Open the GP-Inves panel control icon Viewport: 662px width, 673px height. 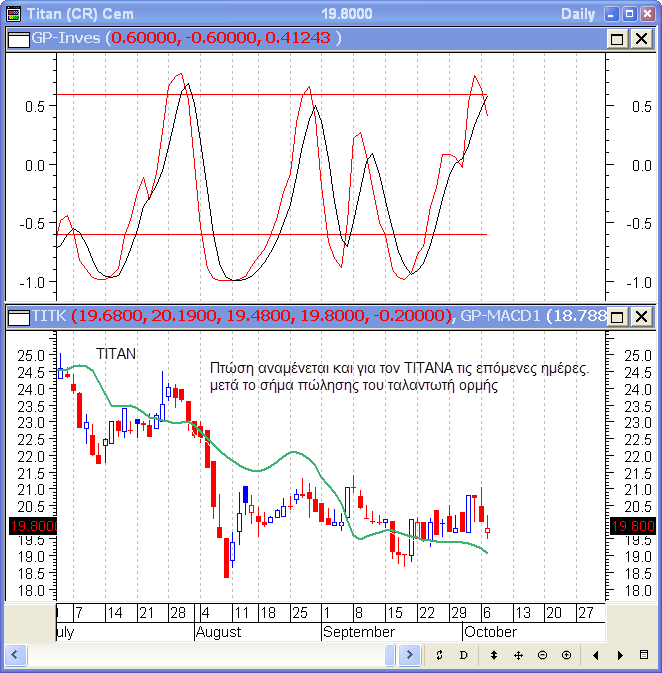pos(16,38)
